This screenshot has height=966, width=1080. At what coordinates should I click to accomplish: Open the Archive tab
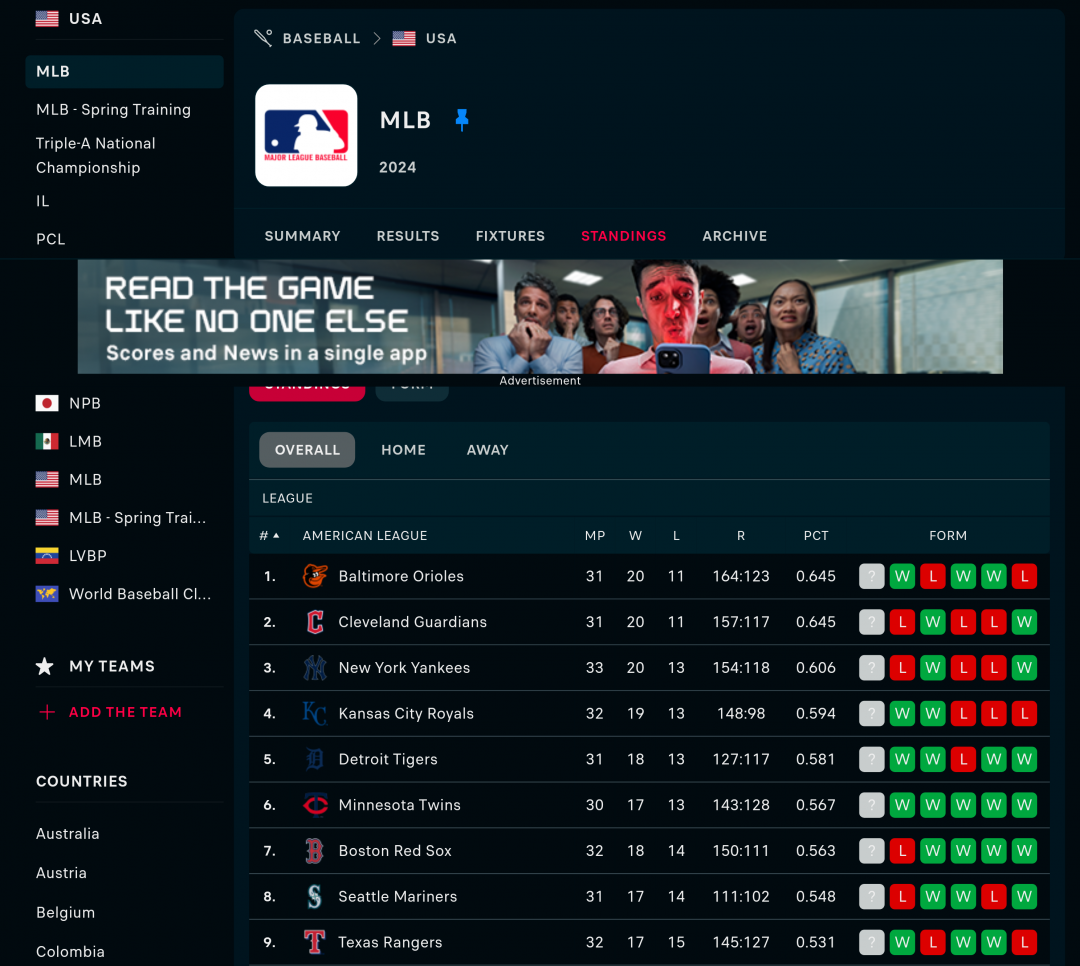[x=734, y=236]
